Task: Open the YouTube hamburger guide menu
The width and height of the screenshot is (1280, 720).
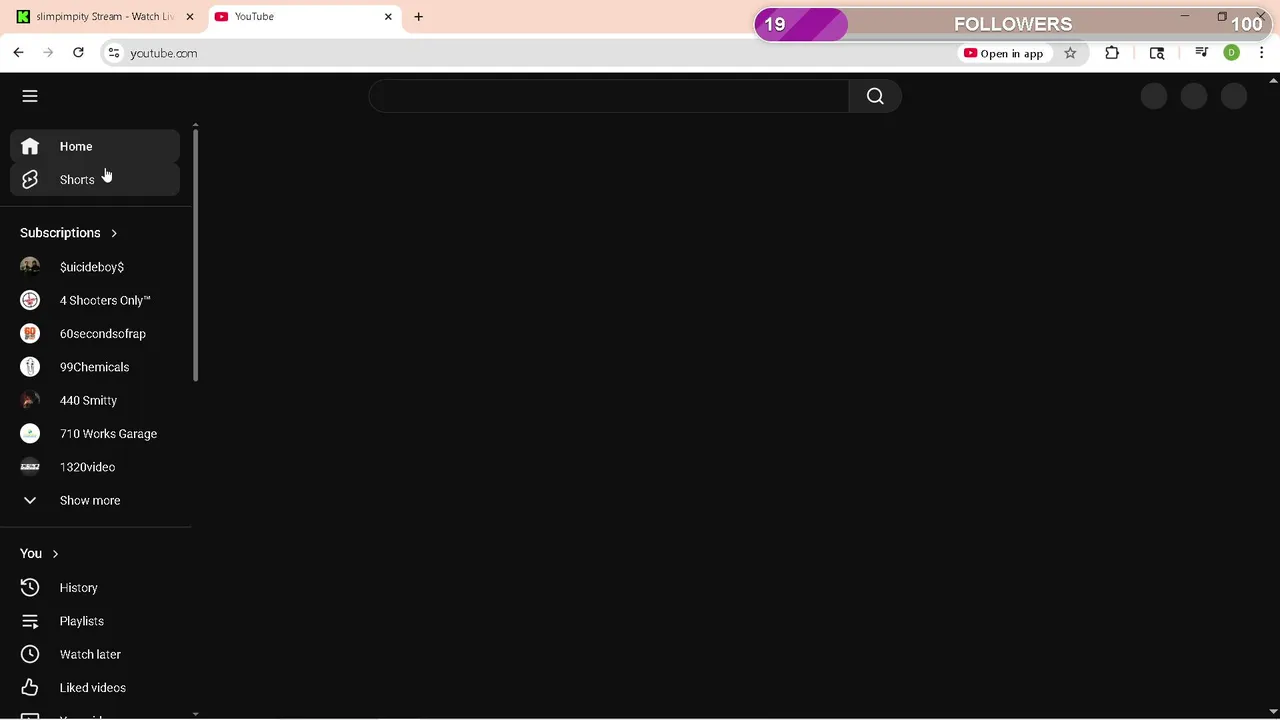Action: (30, 96)
